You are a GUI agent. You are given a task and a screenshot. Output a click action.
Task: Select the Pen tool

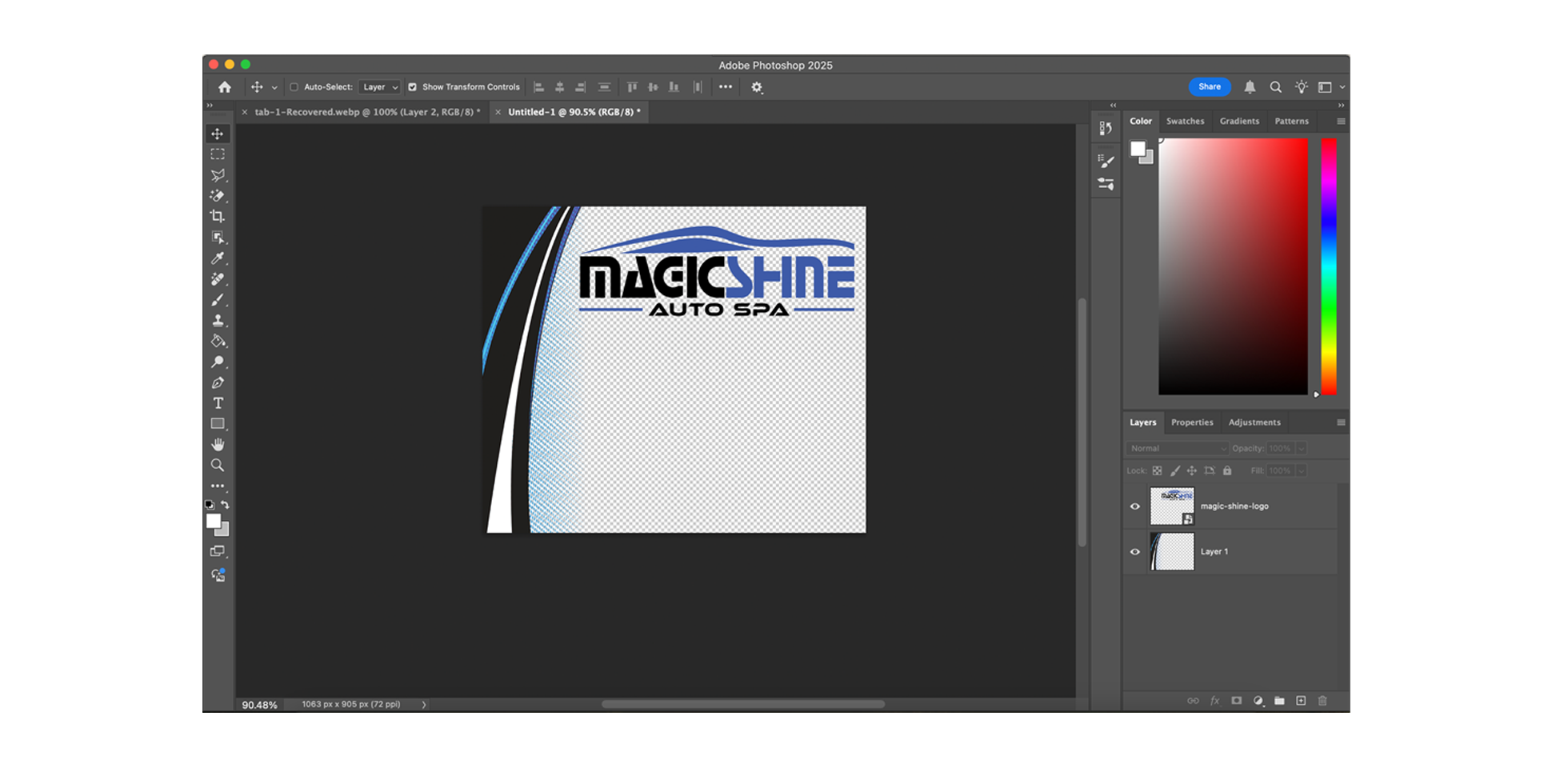click(x=218, y=383)
